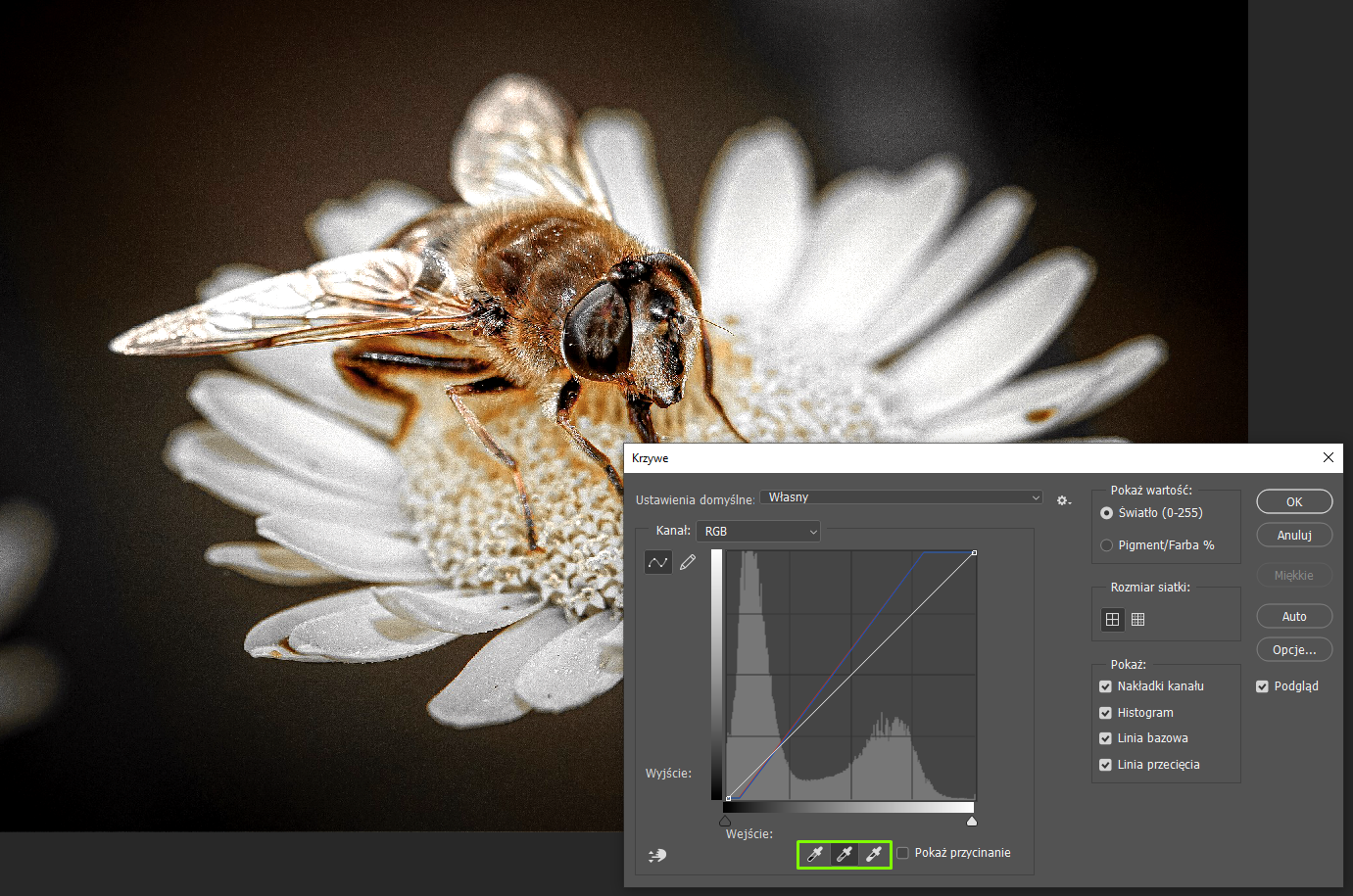Click the white input slider triangle
This screenshot has height=896, width=1353.
pos(972,821)
